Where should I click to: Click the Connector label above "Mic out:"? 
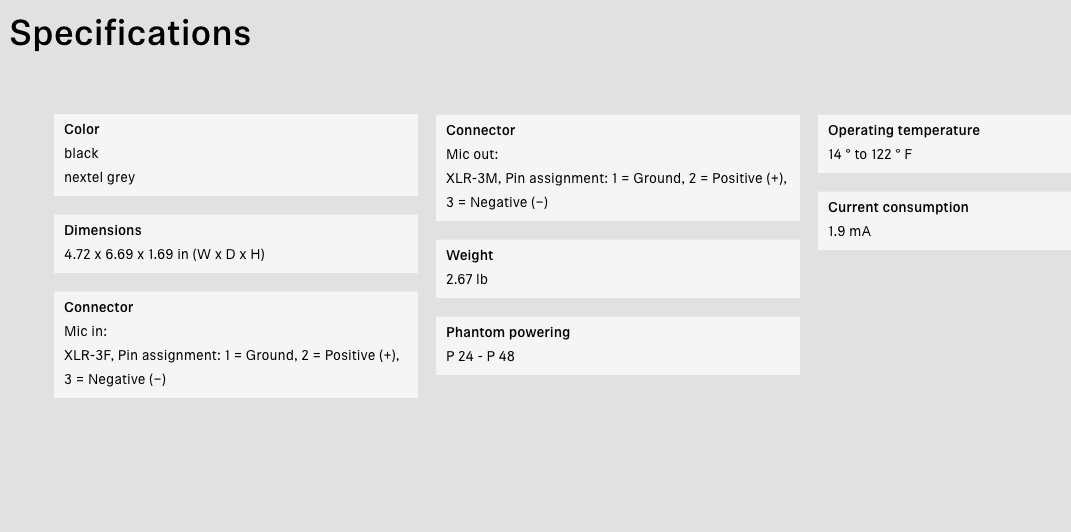(x=480, y=130)
